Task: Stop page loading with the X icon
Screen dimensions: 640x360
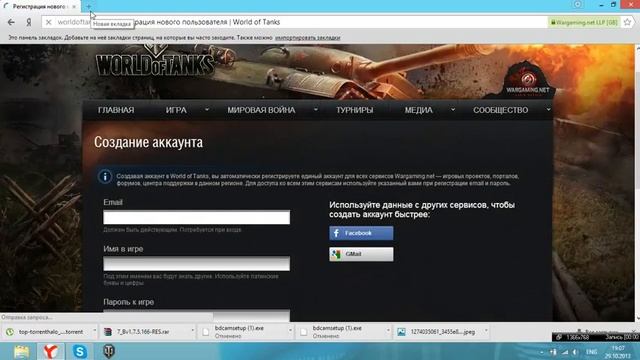Action: pos(48,22)
